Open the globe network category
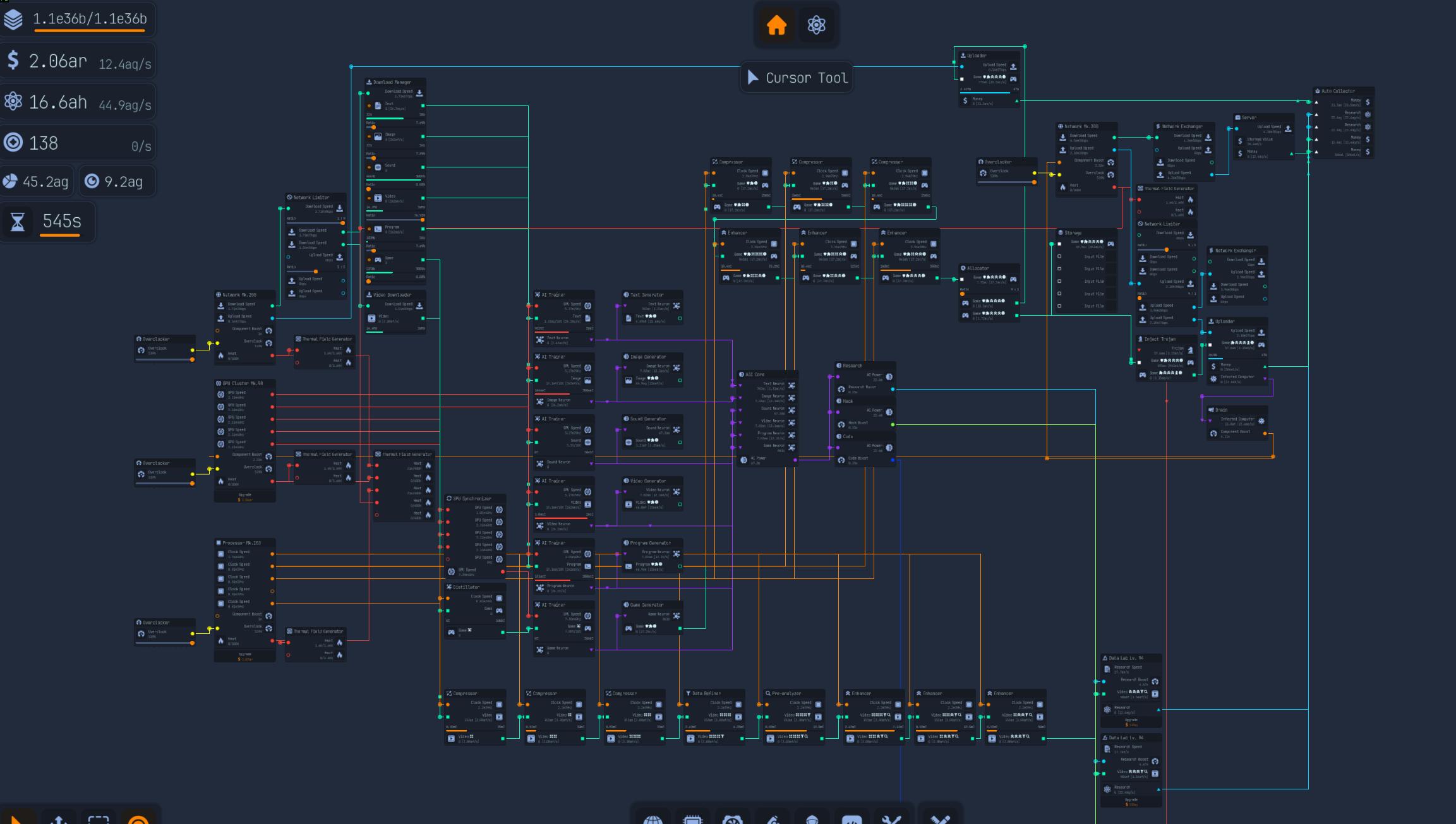Screen dimensions: 1456x824 click(653, 818)
